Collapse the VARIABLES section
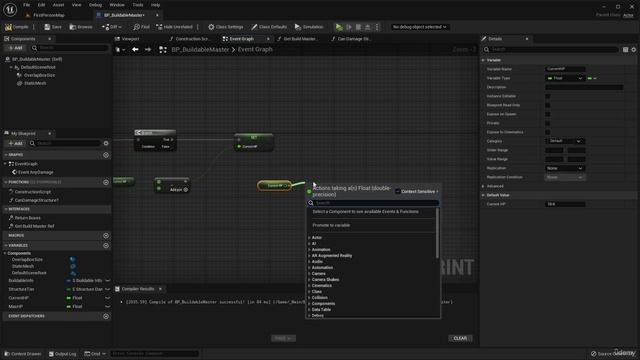Viewport: 640px width, 360px height. coord(6,246)
